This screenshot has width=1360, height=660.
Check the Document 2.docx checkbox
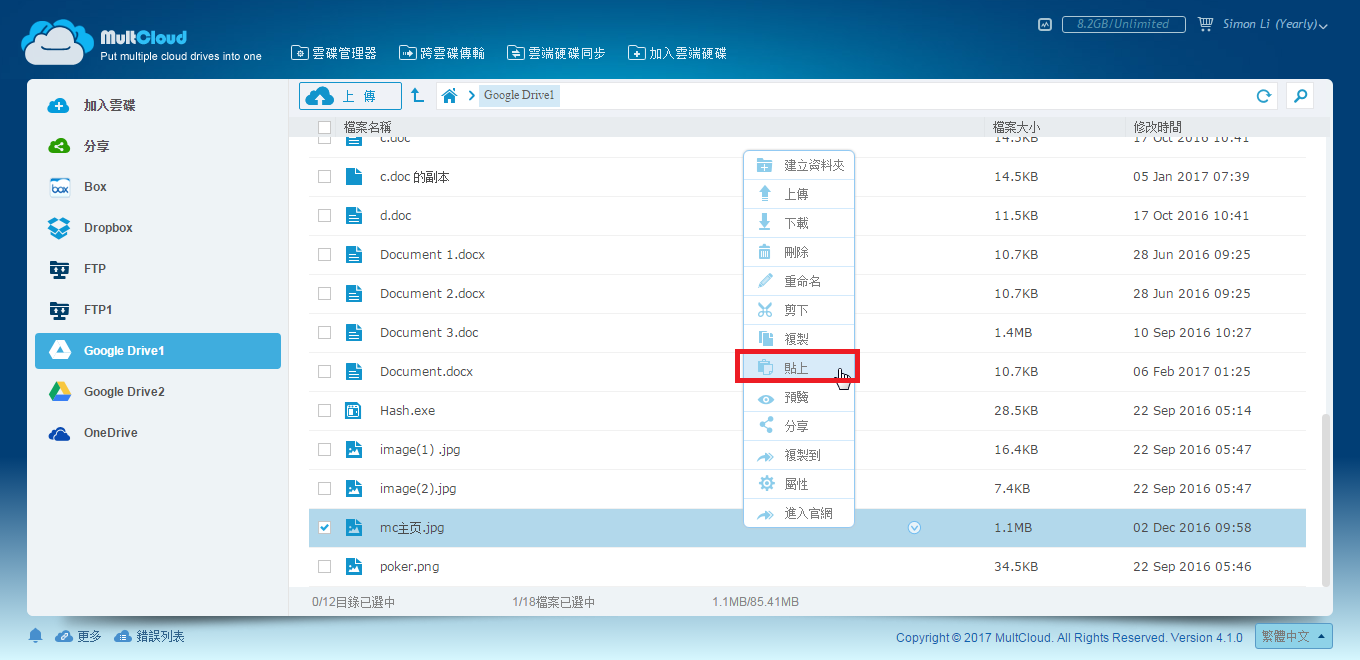pos(324,293)
